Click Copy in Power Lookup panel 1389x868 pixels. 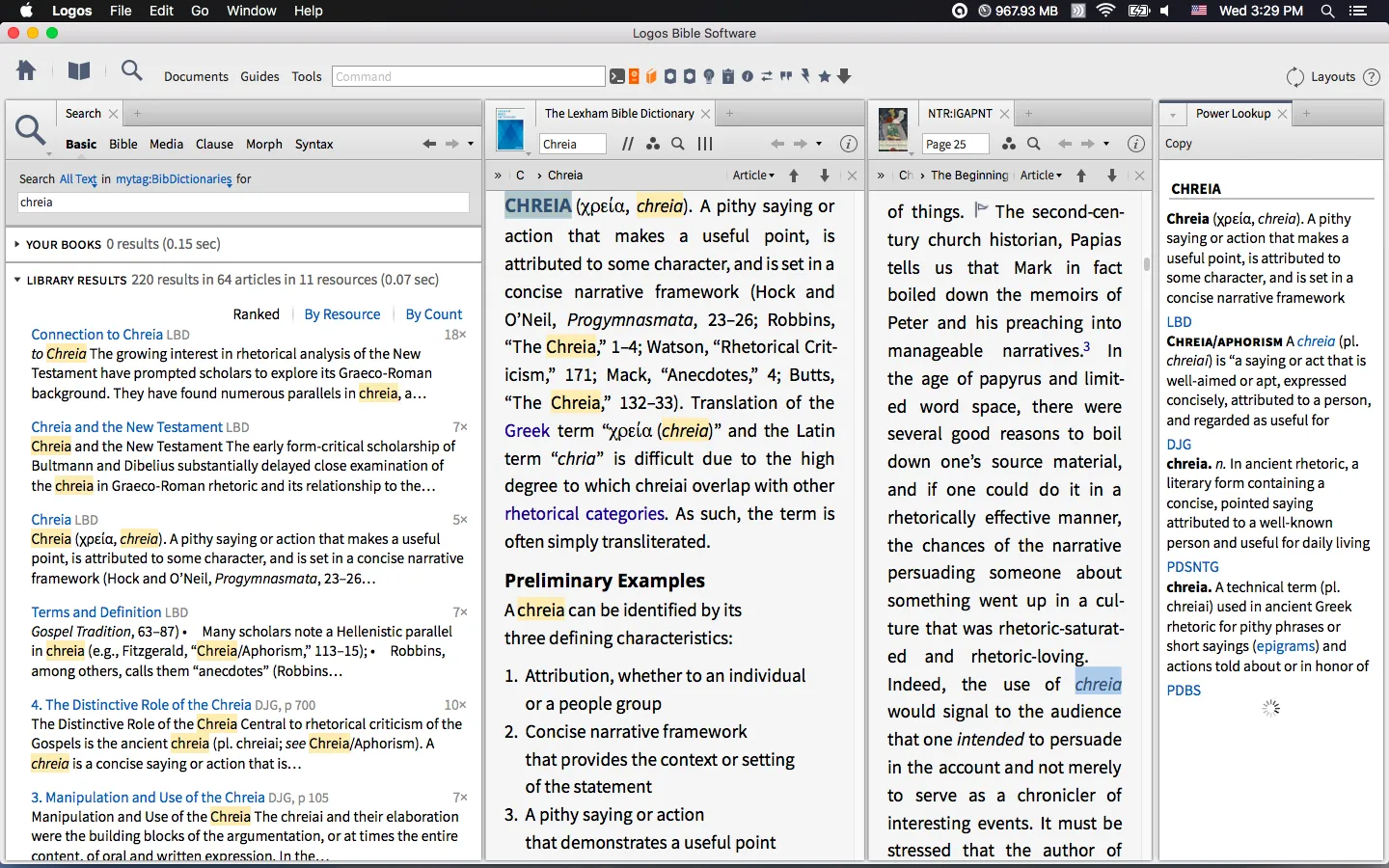click(1179, 144)
